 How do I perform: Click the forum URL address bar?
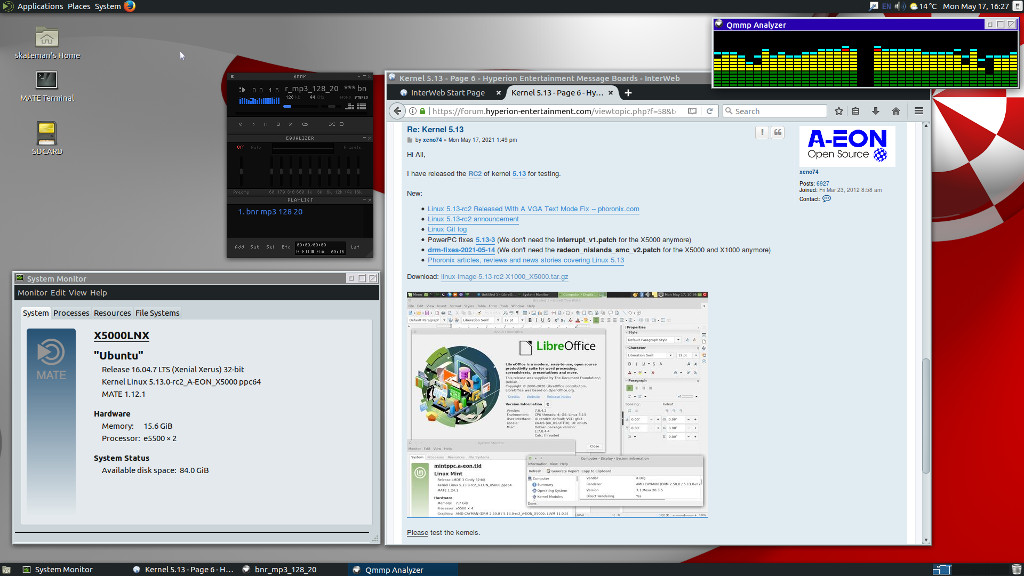click(x=554, y=111)
